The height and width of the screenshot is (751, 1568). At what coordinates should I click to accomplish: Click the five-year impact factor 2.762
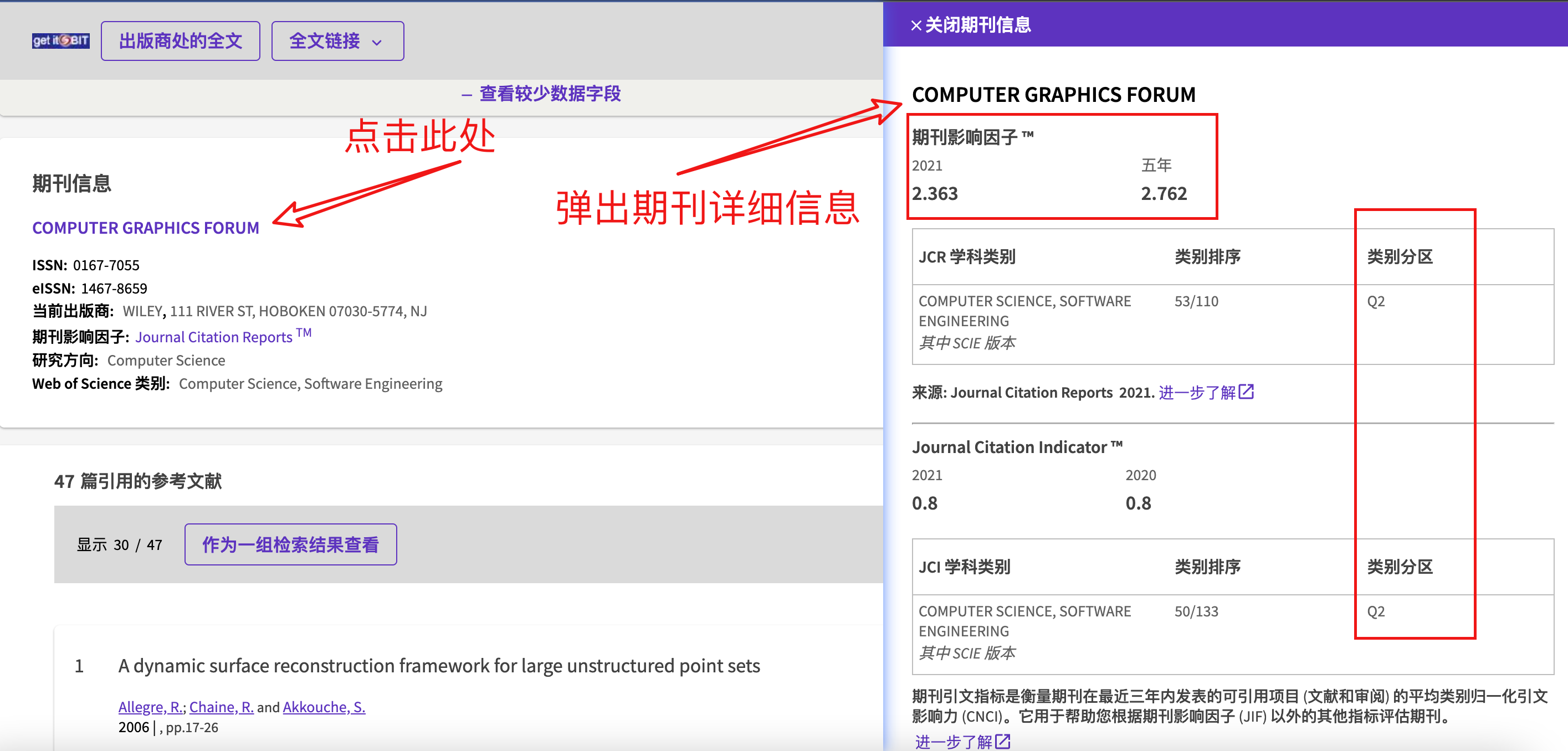(1163, 193)
